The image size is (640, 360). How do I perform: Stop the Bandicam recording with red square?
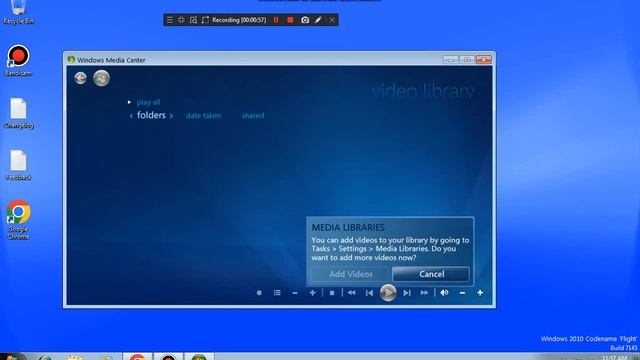(x=290, y=20)
